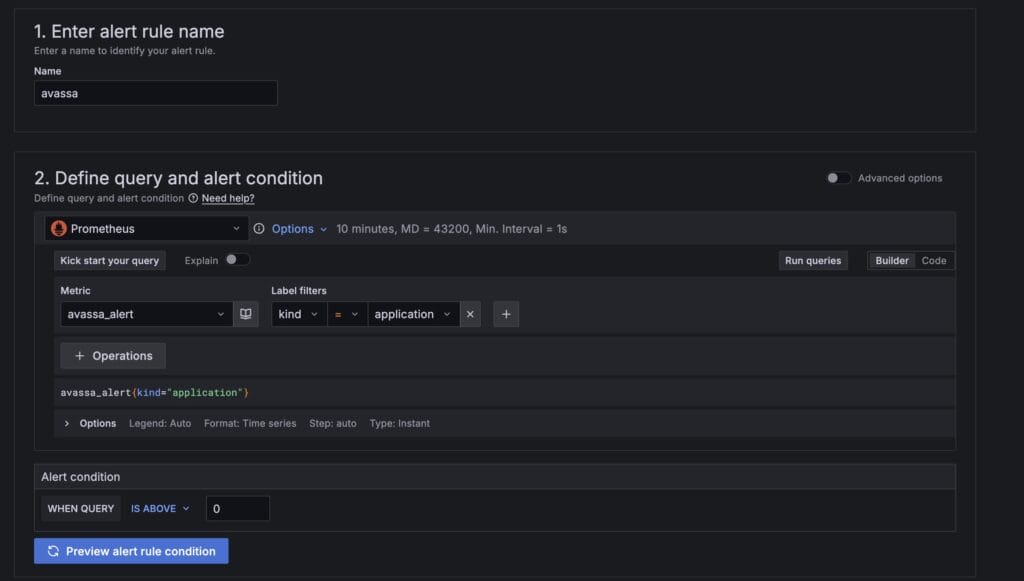This screenshot has height=581, width=1024.
Task: Open the IS ABOVE condition dropdown
Action: 158,508
